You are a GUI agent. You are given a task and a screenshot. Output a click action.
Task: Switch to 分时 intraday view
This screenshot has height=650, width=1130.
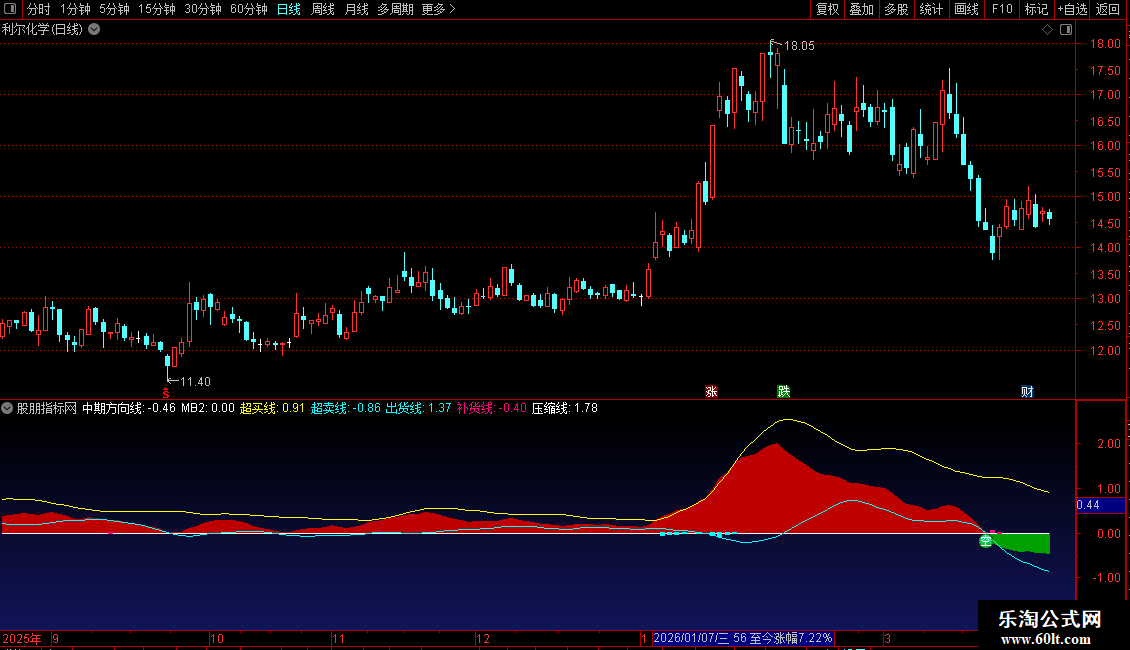[x=38, y=9]
